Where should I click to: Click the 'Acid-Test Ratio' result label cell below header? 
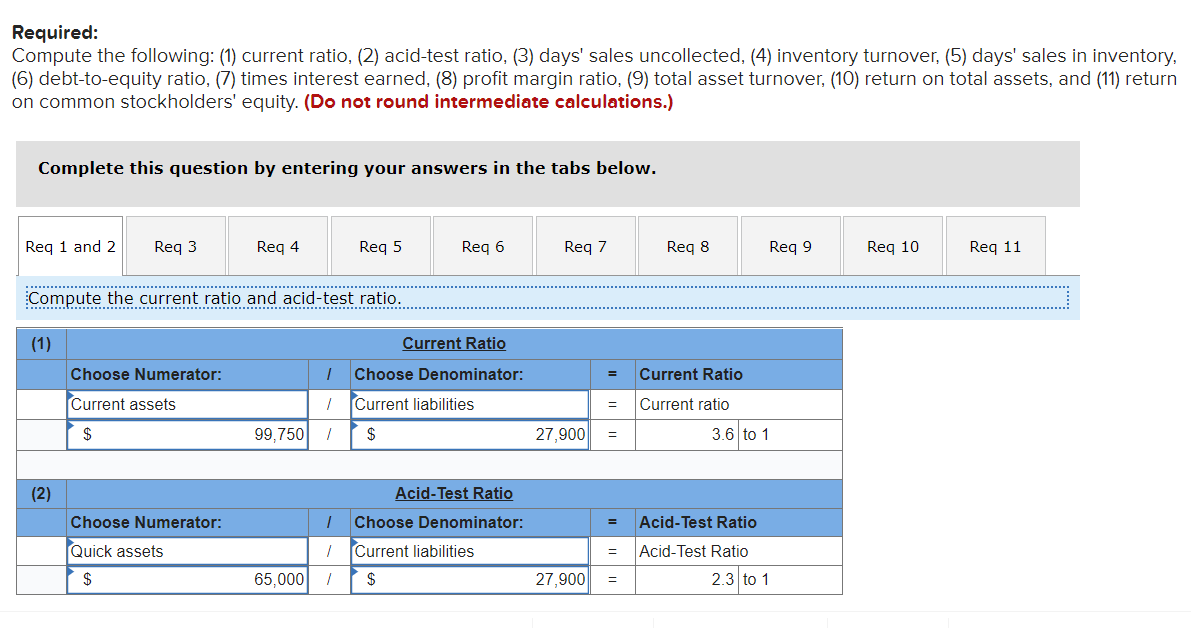738,551
